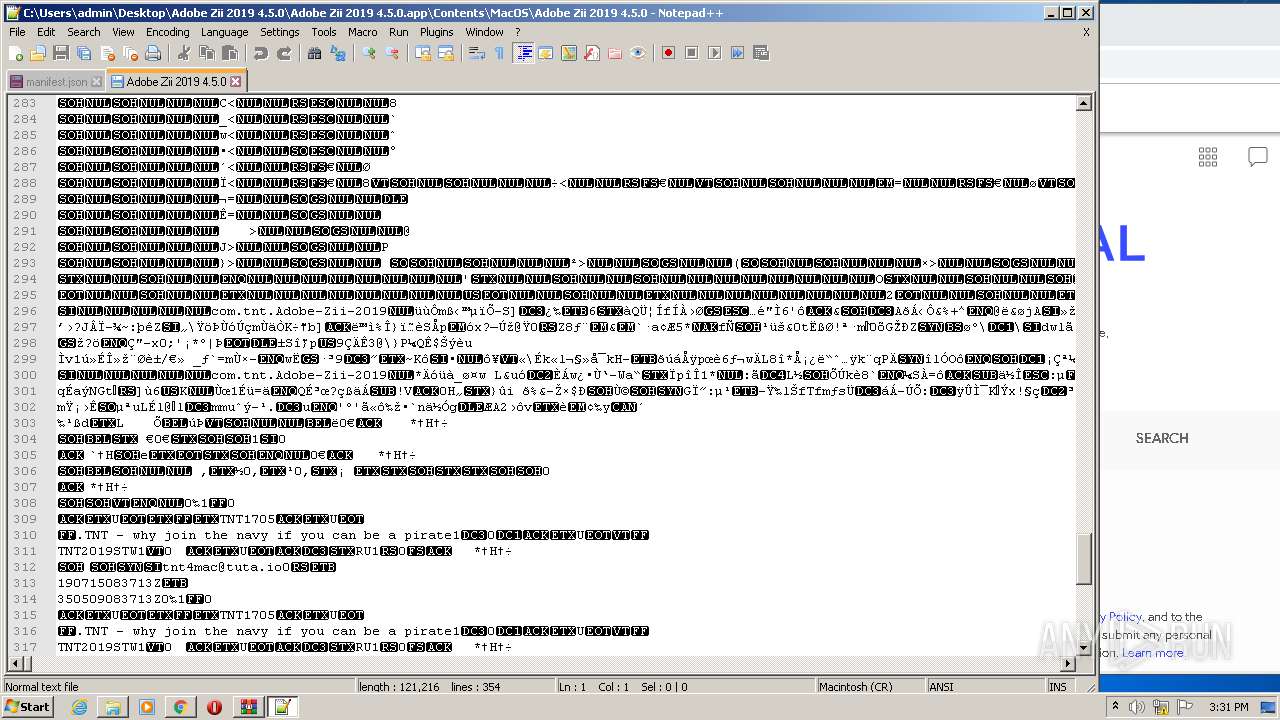Open Chrome from the taskbar
The height and width of the screenshot is (720, 1280).
pos(180,707)
